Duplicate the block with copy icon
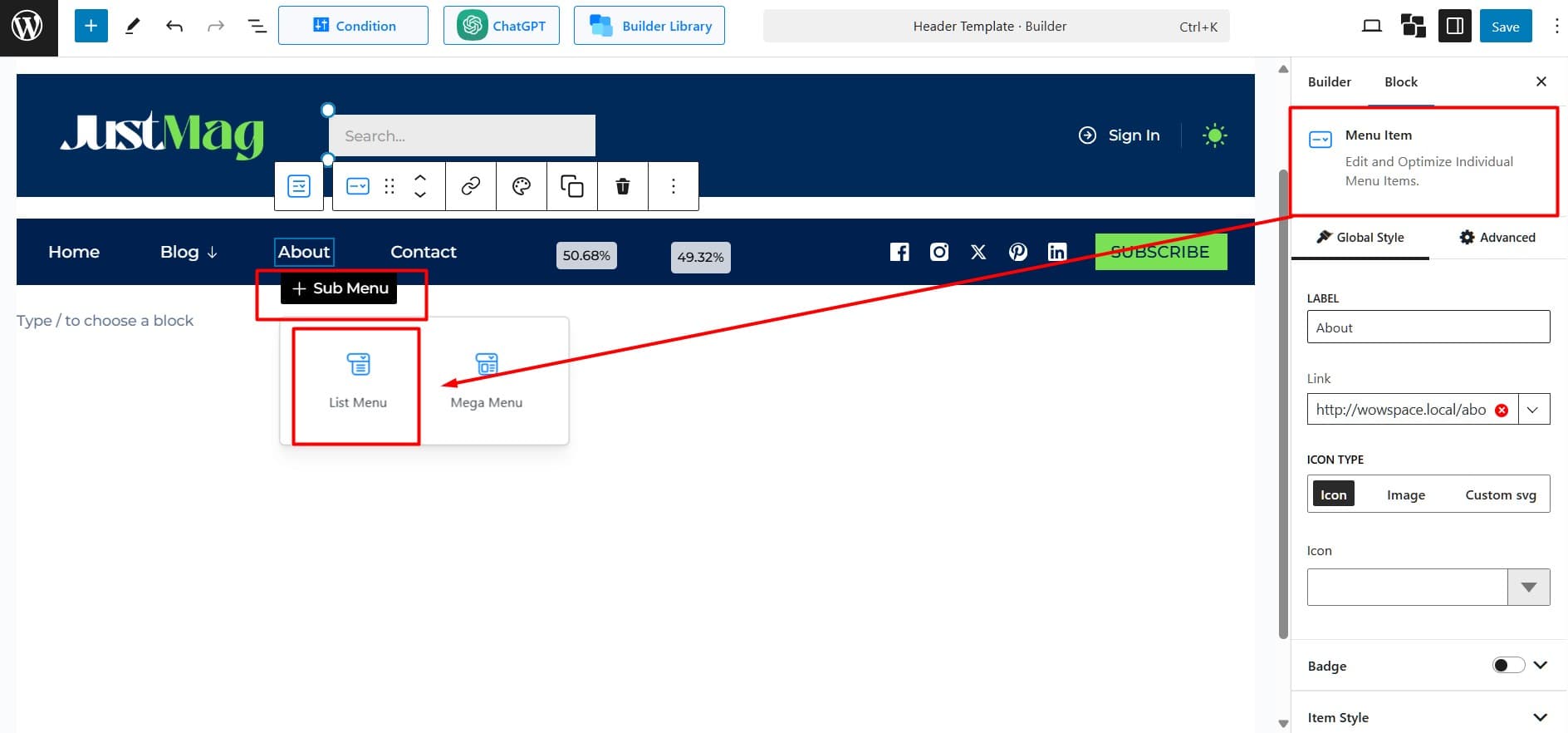The height and width of the screenshot is (733, 1568). [x=572, y=186]
